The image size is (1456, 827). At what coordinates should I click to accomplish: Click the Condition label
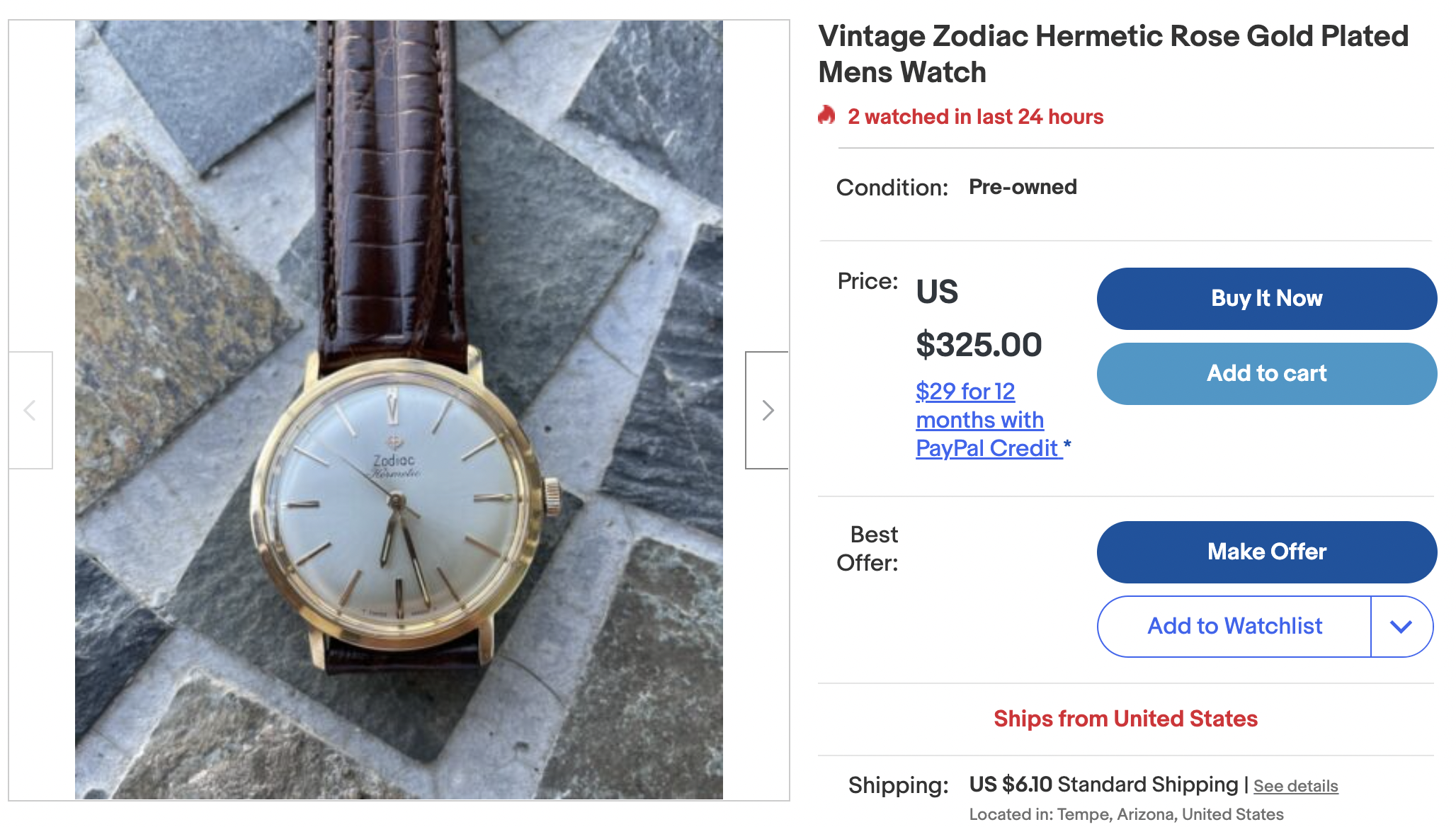pos(892,188)
